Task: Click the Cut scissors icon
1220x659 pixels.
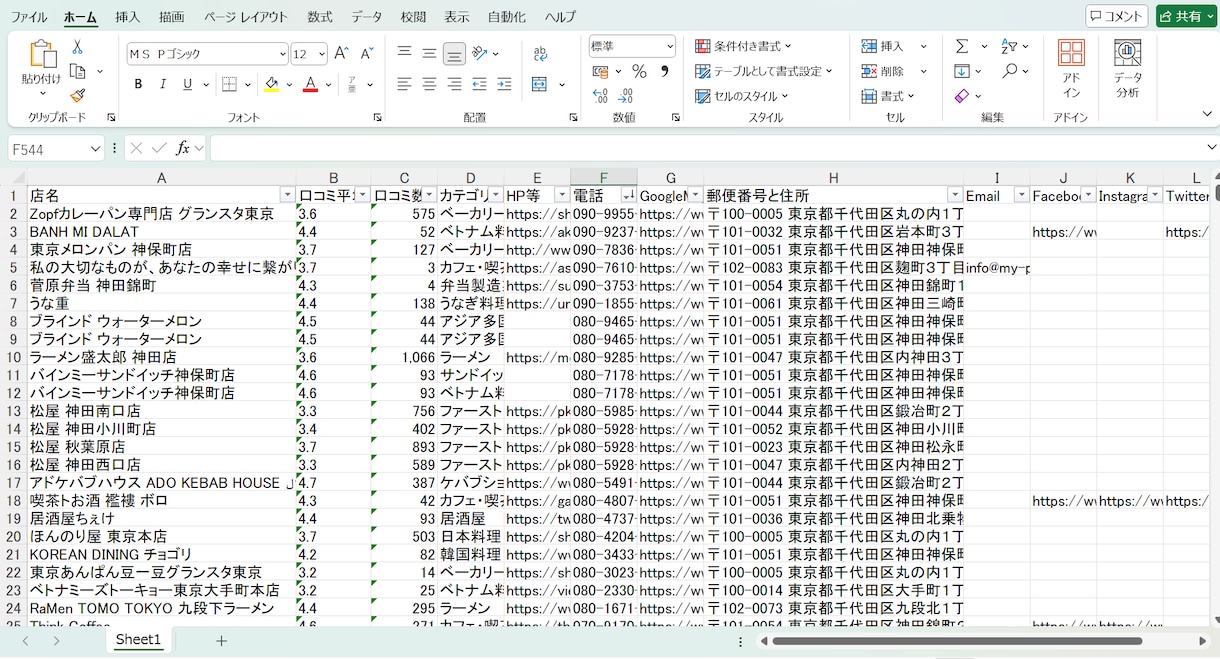Action: 78,47
